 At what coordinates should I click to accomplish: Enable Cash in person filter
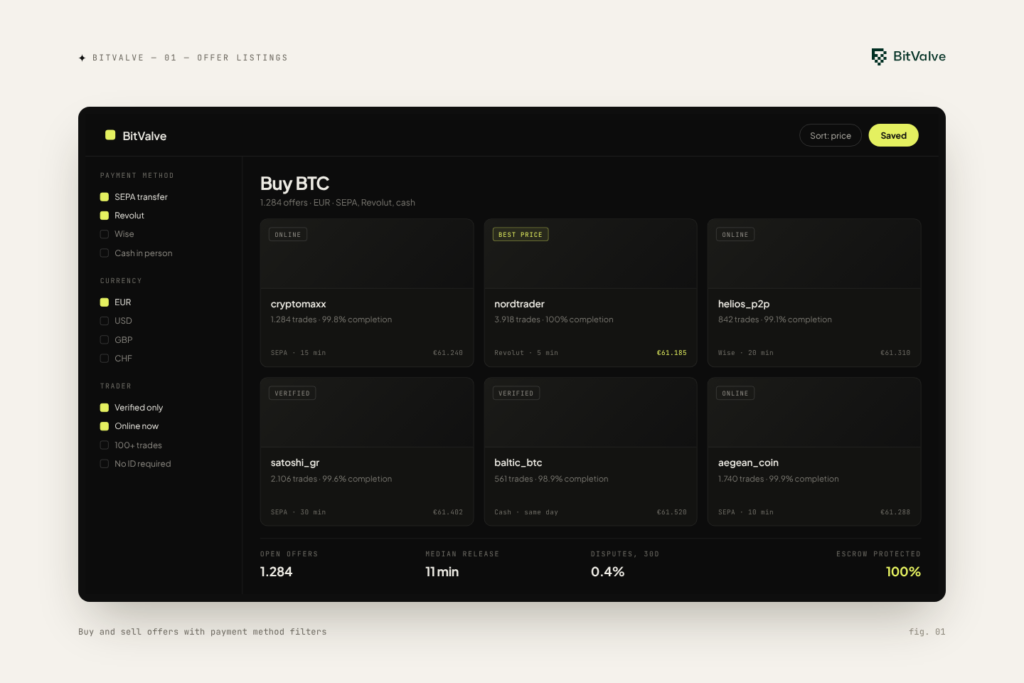pyautogui.click(x=104, y=253)
